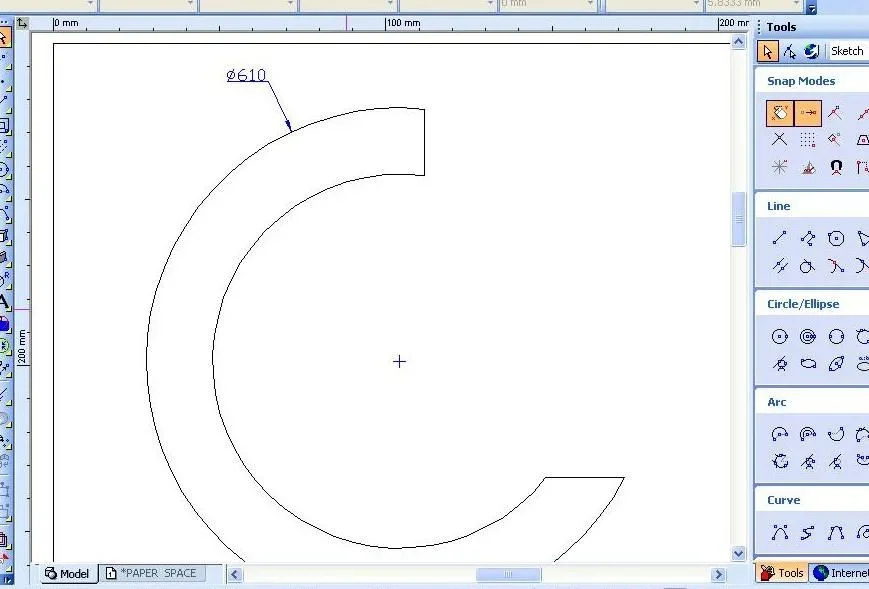Select the Double point circle tool
The width and height of the screenshot is (869, 589).
click(x=836, y=336)
